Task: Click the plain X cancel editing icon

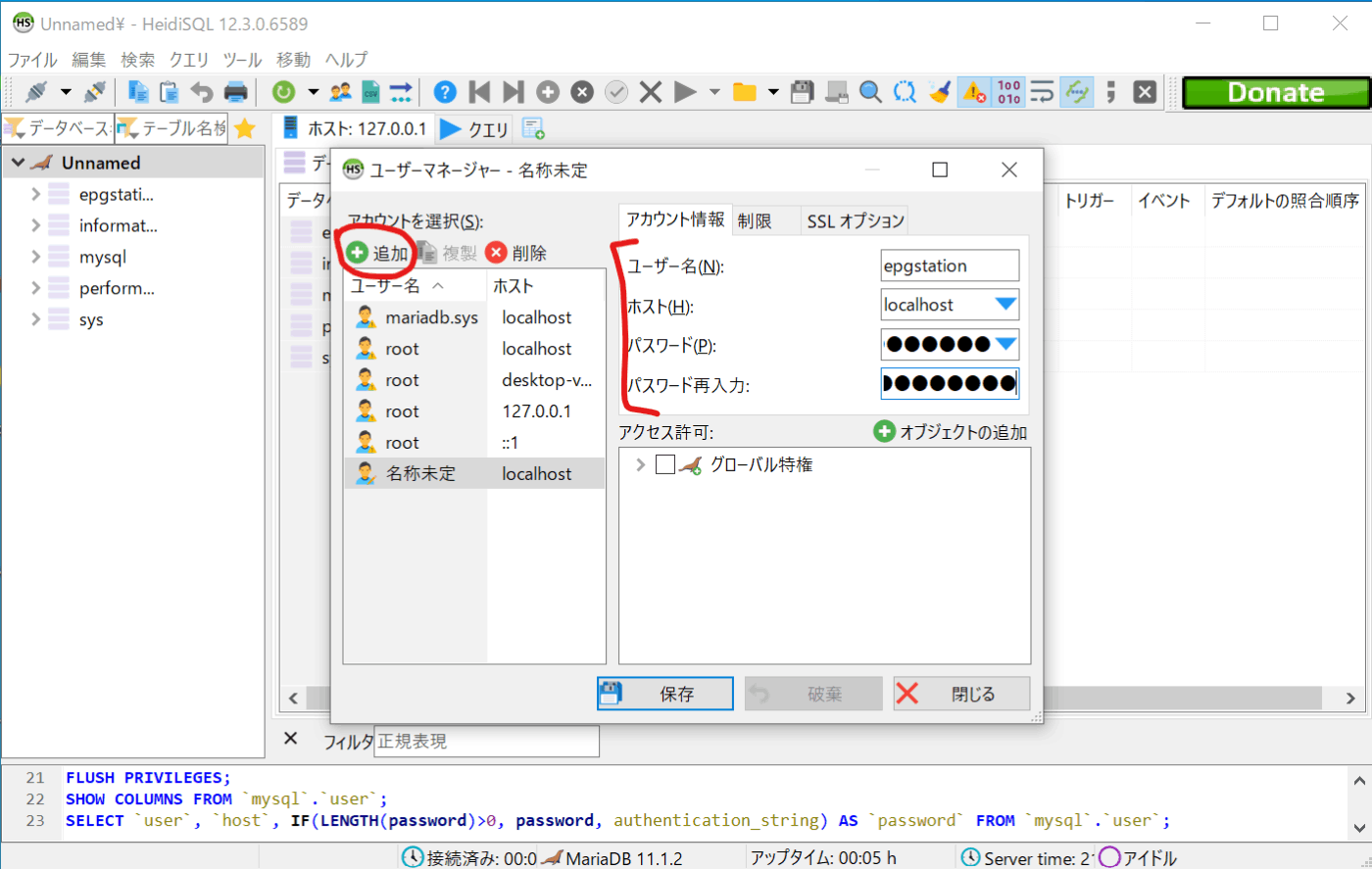Action: [650, 92]
